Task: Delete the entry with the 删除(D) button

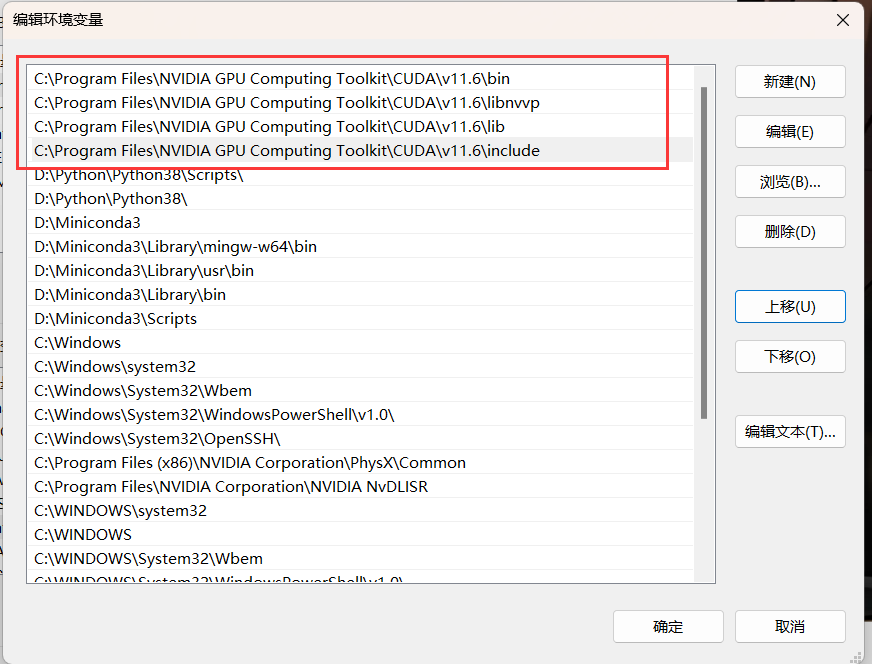Action: [790, 232]
